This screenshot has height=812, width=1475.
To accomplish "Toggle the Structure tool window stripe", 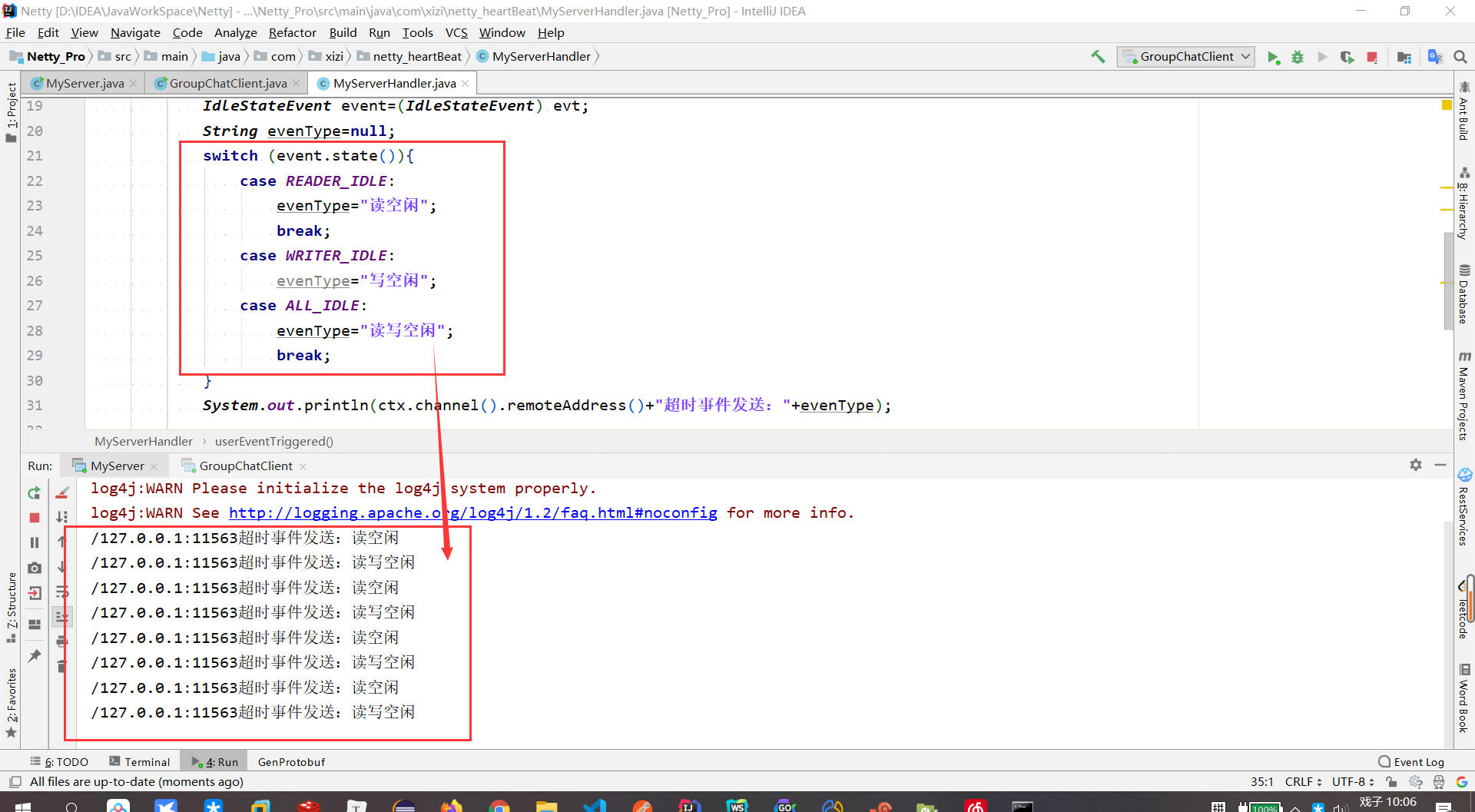I will click(x=11, y=607).
